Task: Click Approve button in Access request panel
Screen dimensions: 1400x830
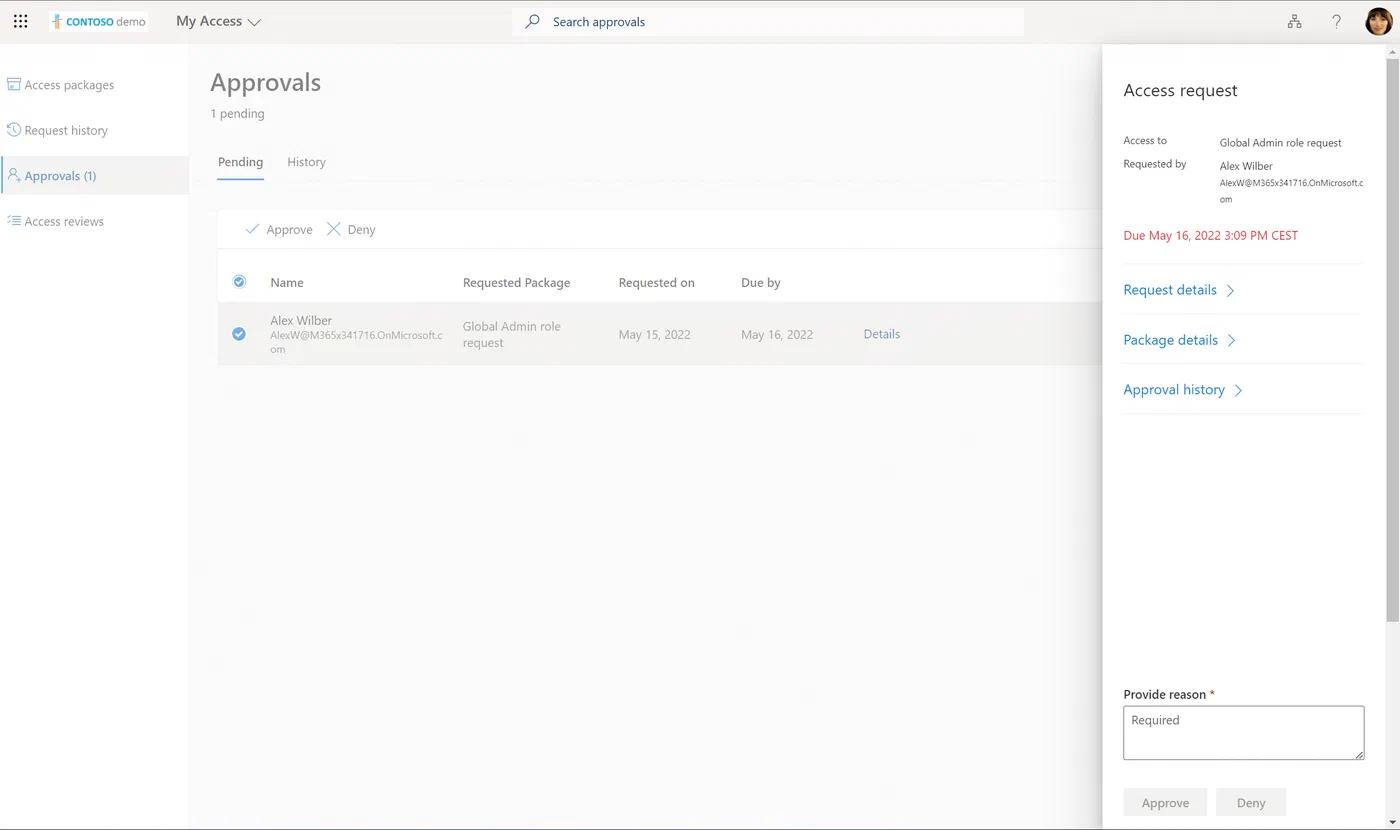Action: point(1165,803)
